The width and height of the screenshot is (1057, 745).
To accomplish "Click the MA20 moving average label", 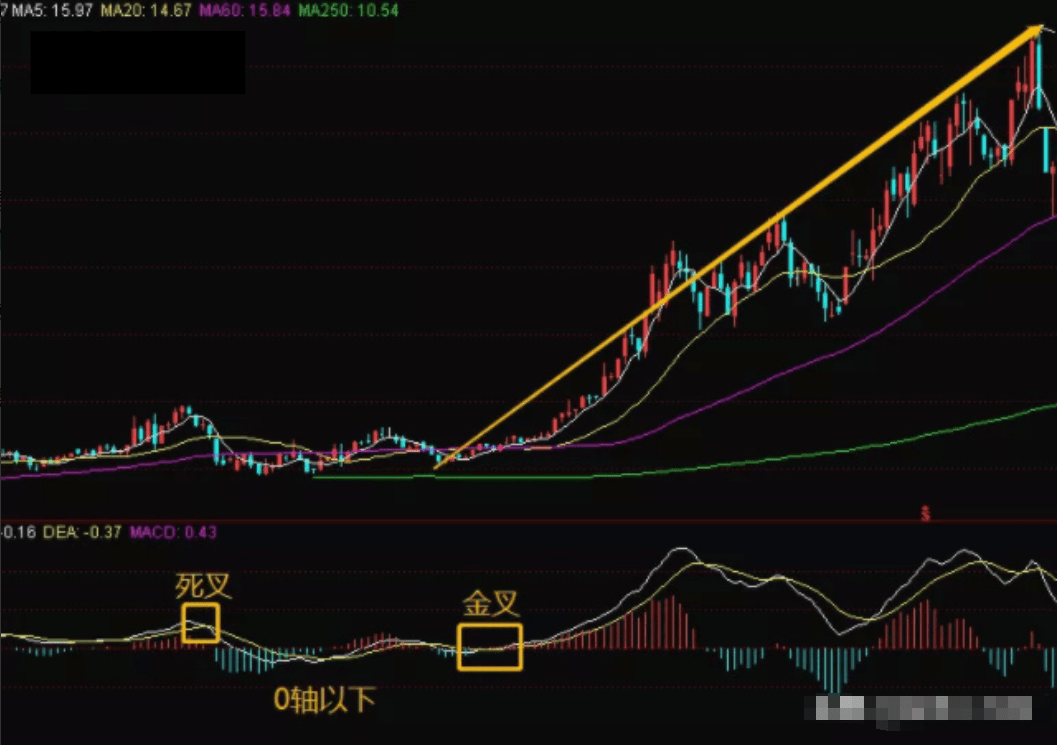I will click(x=146, y=11).
